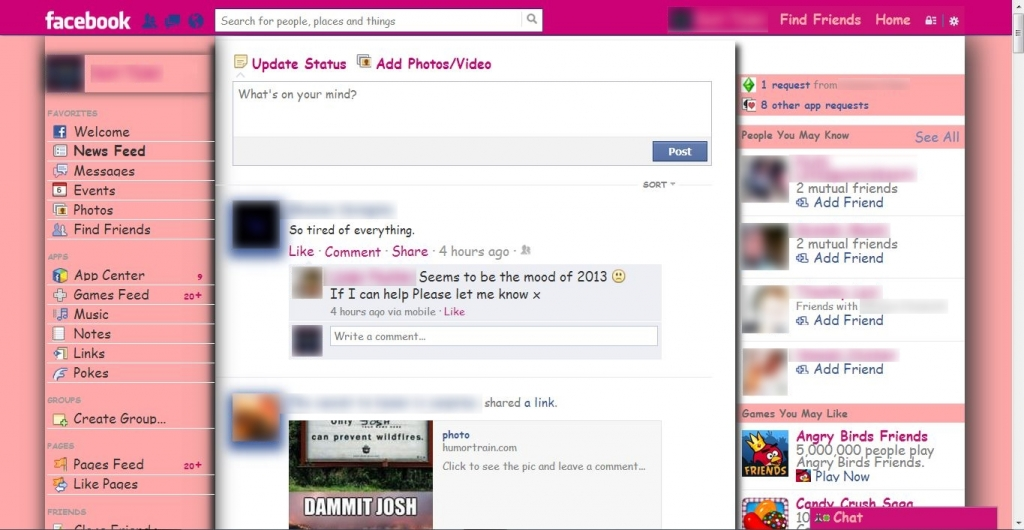Open the '1 request' app request
Viewport: 1024px width, 530px height.
786,85
